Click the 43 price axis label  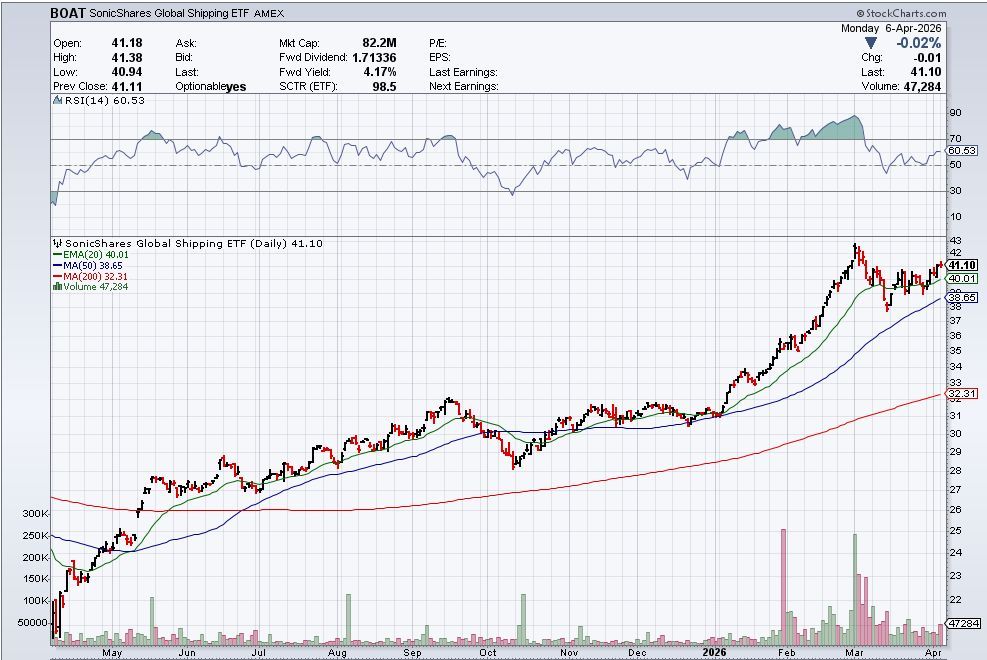pos(956,240)
